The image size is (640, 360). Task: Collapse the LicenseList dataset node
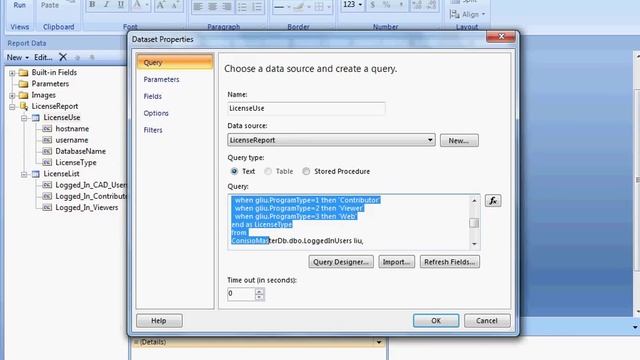24,174
